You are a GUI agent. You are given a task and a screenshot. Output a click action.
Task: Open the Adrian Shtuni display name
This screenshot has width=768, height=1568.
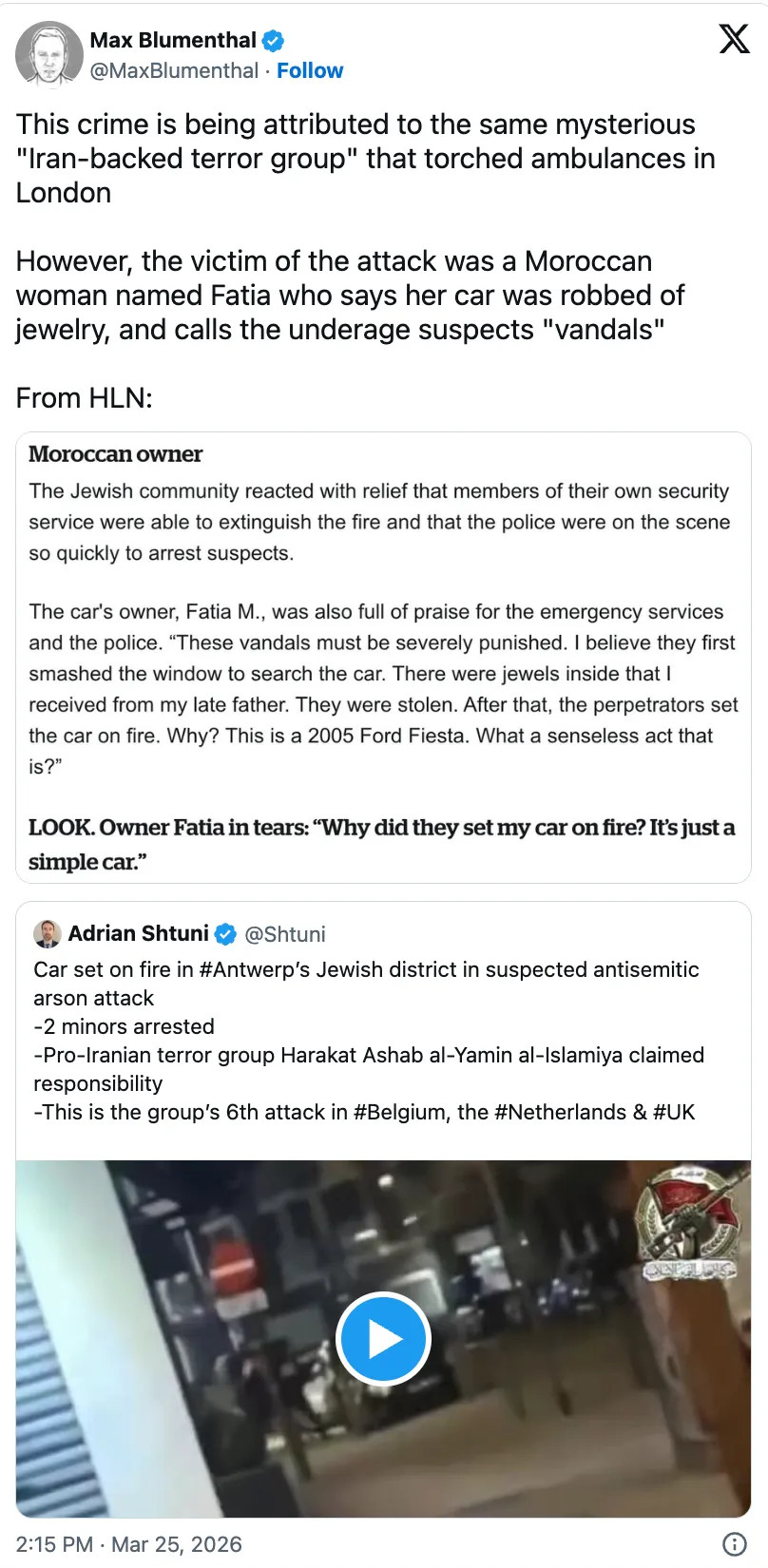click(x=138, y=934)
